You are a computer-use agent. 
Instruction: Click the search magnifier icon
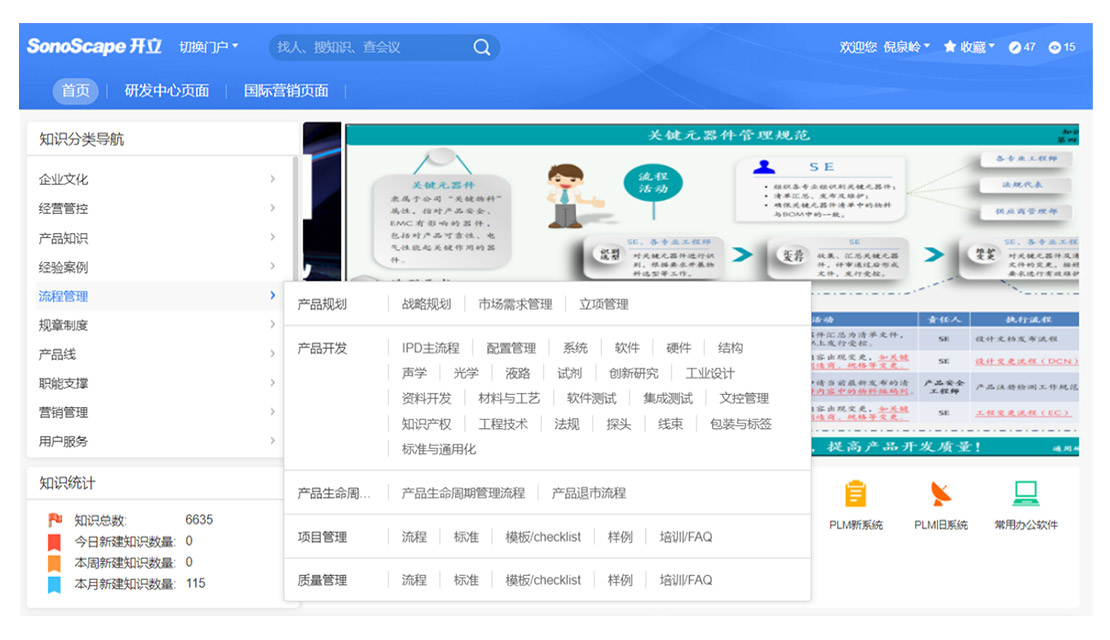pyautogui.click(x=482, y=47)
